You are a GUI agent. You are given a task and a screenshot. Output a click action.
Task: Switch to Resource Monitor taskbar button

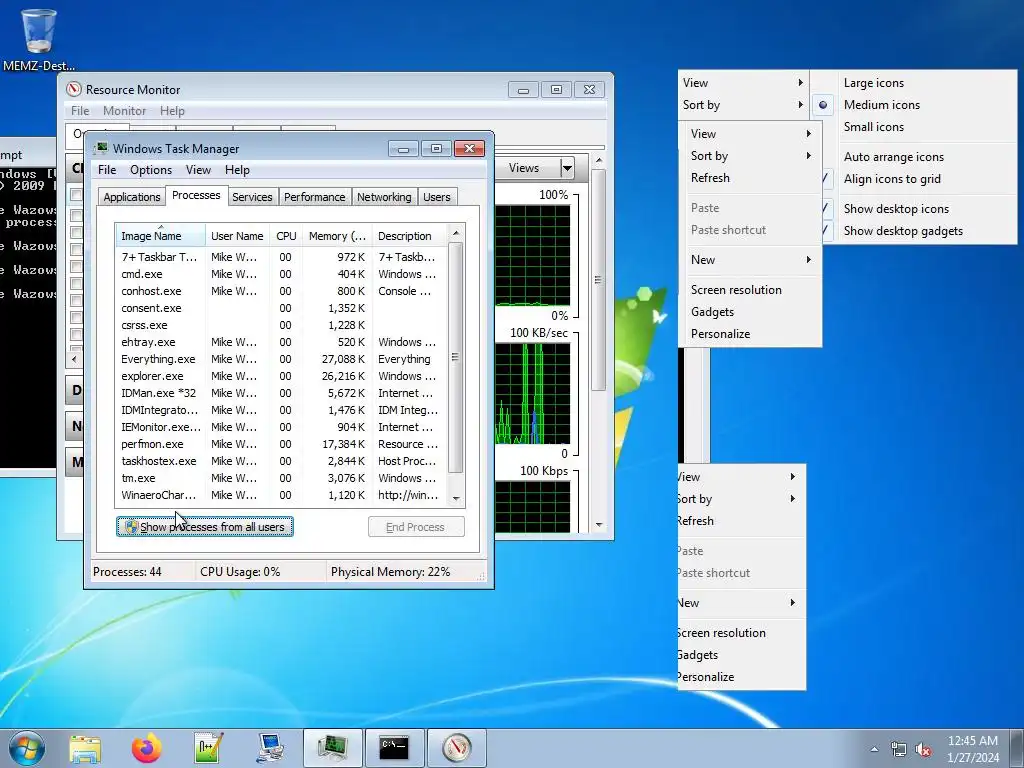[x=456, y=748]
